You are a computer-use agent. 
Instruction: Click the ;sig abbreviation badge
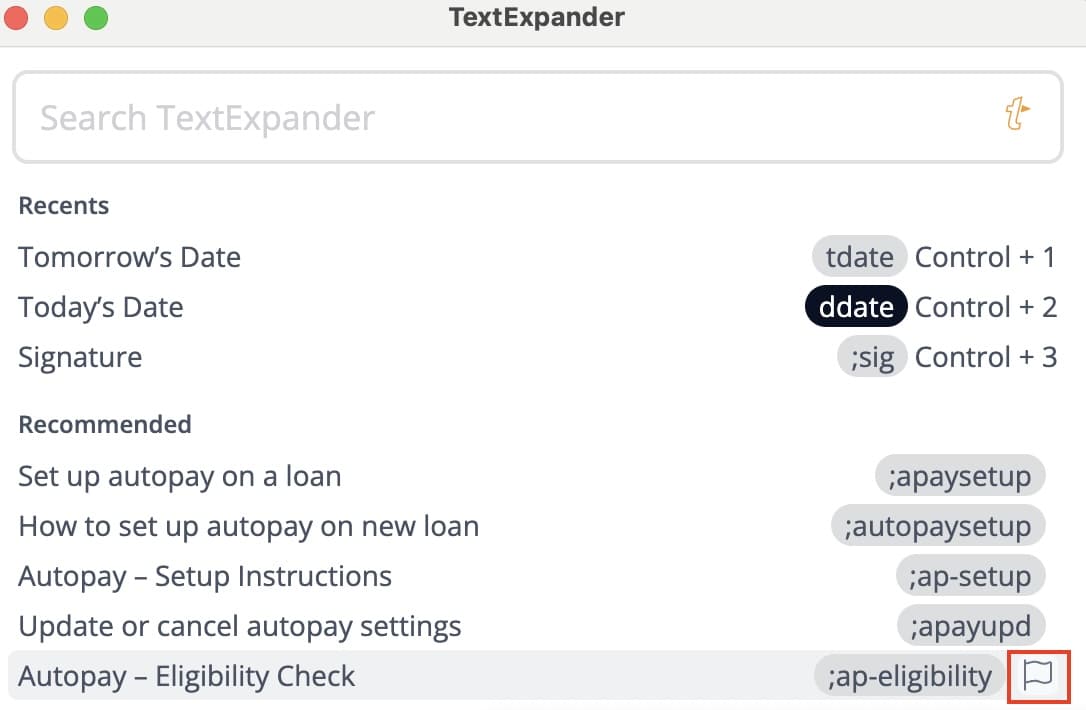(872, 357)
